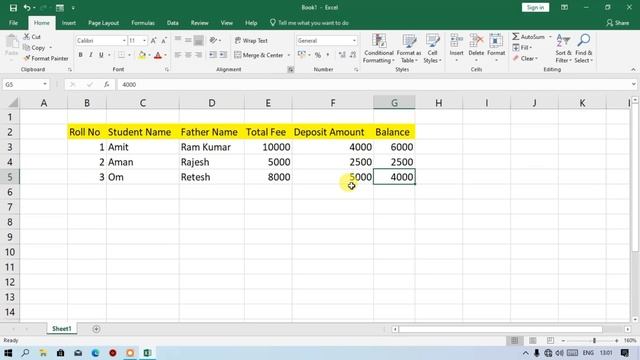Click the Increase Decimal icon
The width and height of the screenshot is (640, 360).
pos(342,55)
